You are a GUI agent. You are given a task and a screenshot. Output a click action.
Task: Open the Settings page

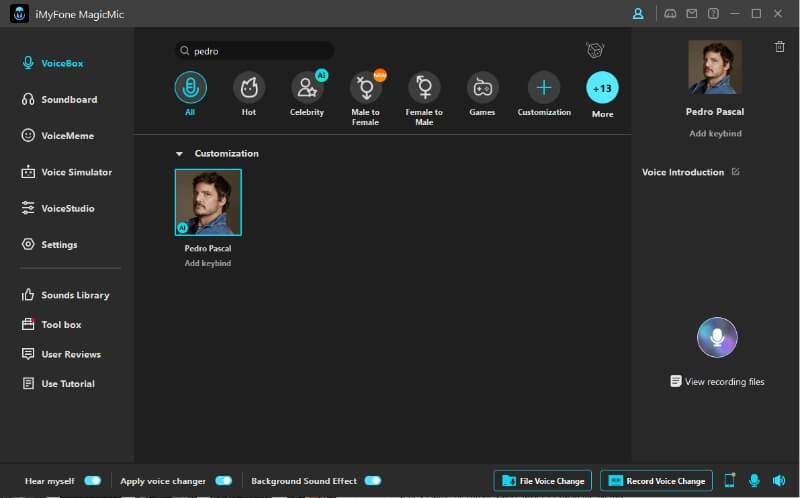[x=49, y=244]
